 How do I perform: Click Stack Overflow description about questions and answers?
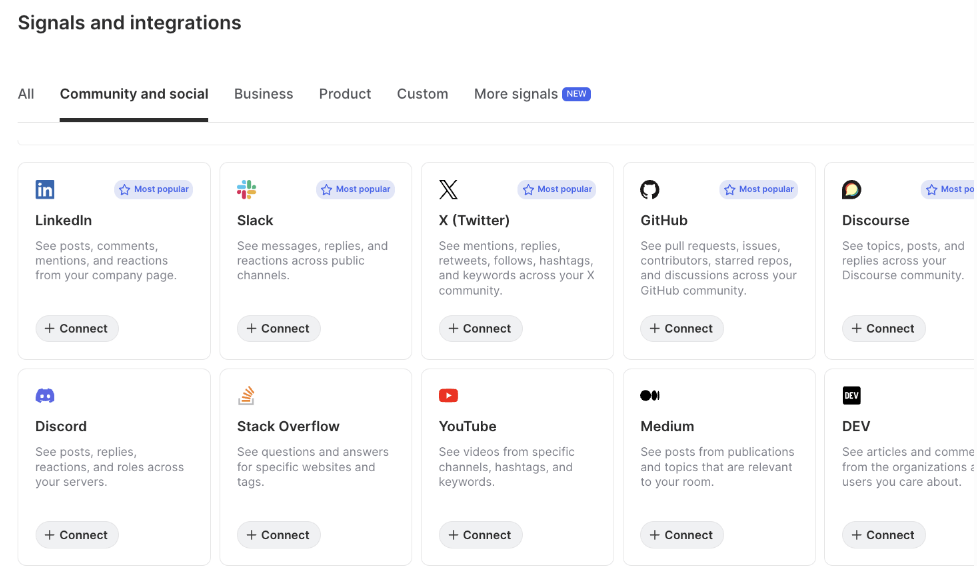click(x=313, y=467)
